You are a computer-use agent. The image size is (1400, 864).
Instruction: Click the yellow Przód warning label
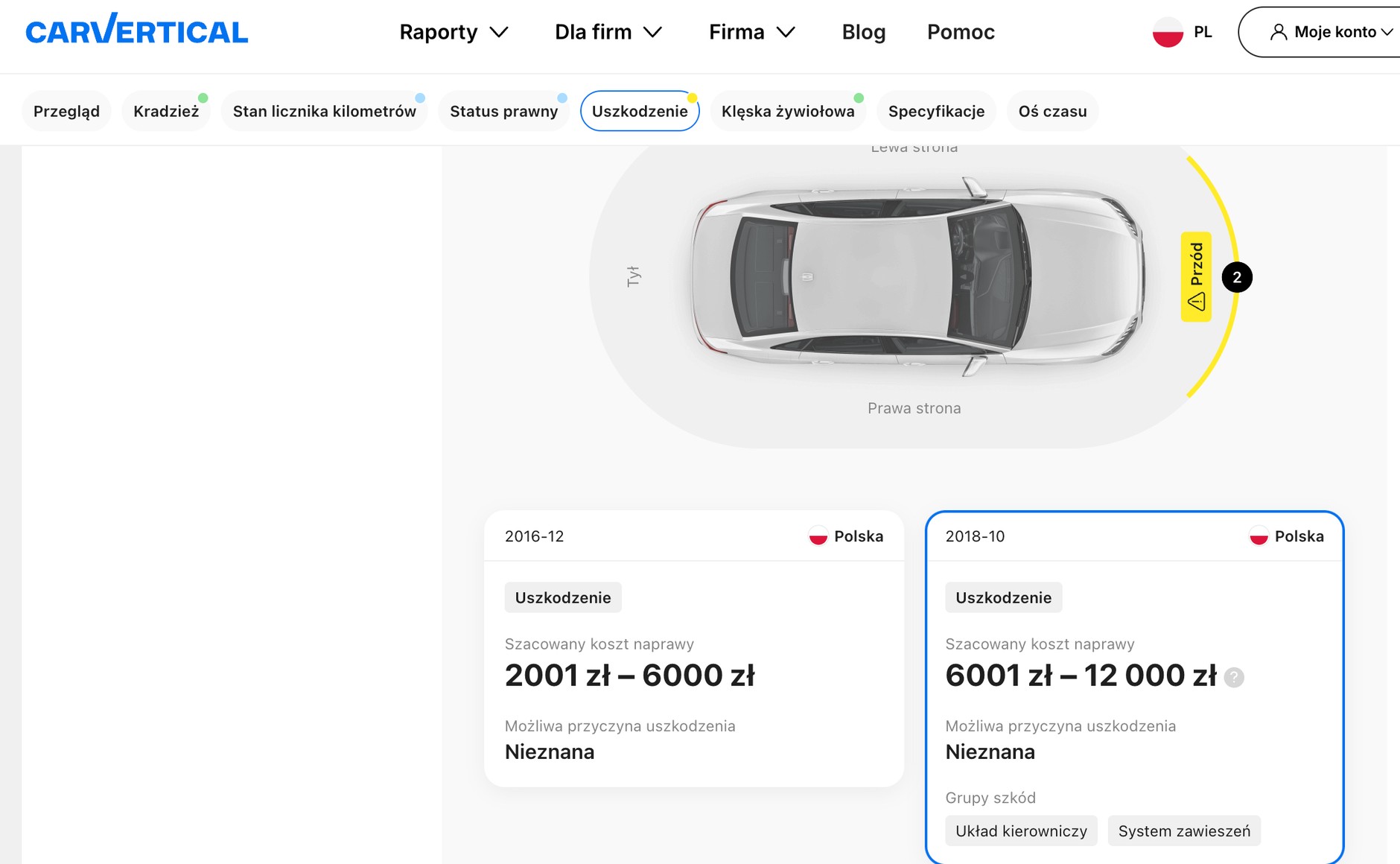click(1196, 277)
